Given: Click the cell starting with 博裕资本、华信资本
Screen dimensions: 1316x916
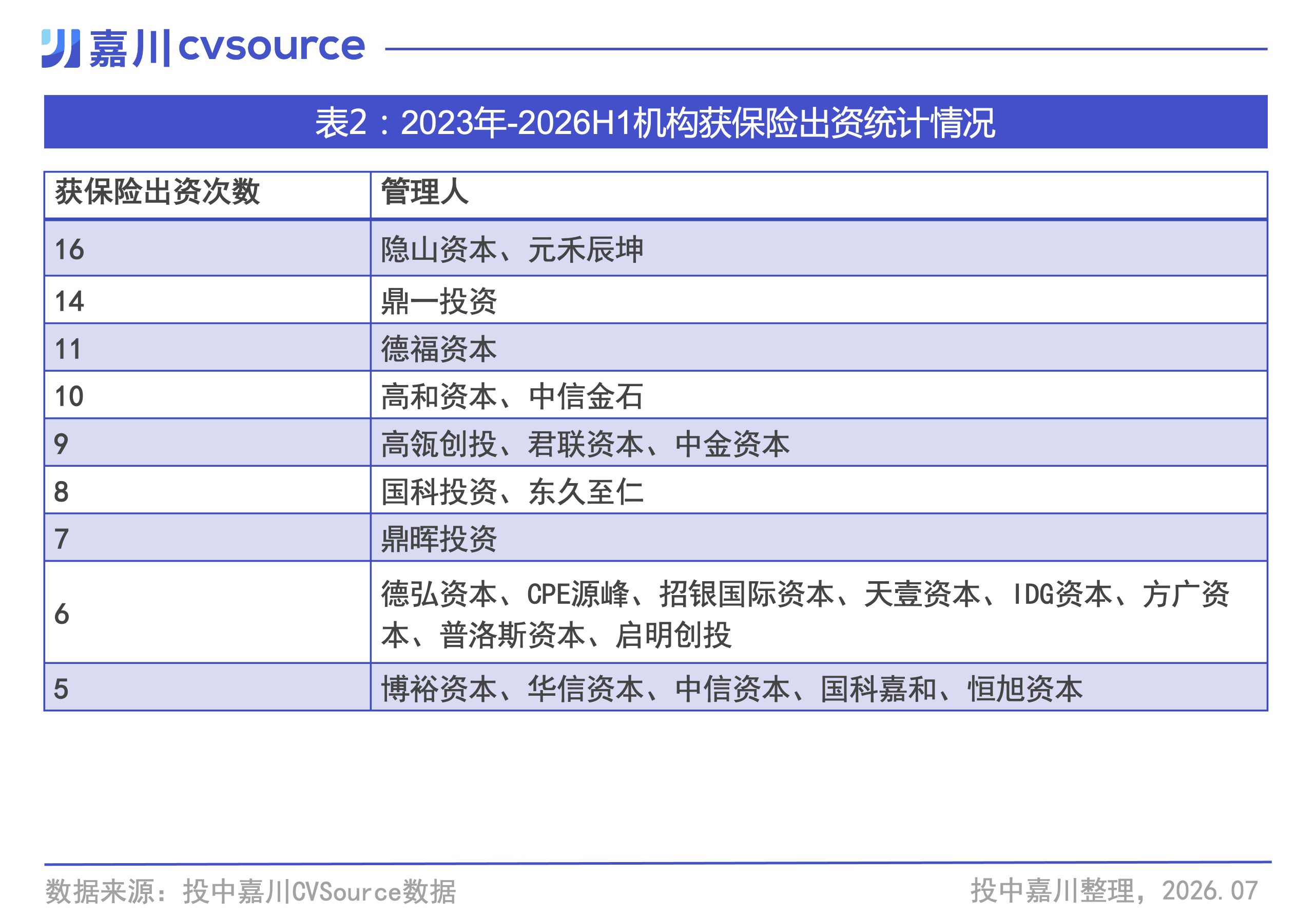Looking at the screenshot, I should [819, 688].
